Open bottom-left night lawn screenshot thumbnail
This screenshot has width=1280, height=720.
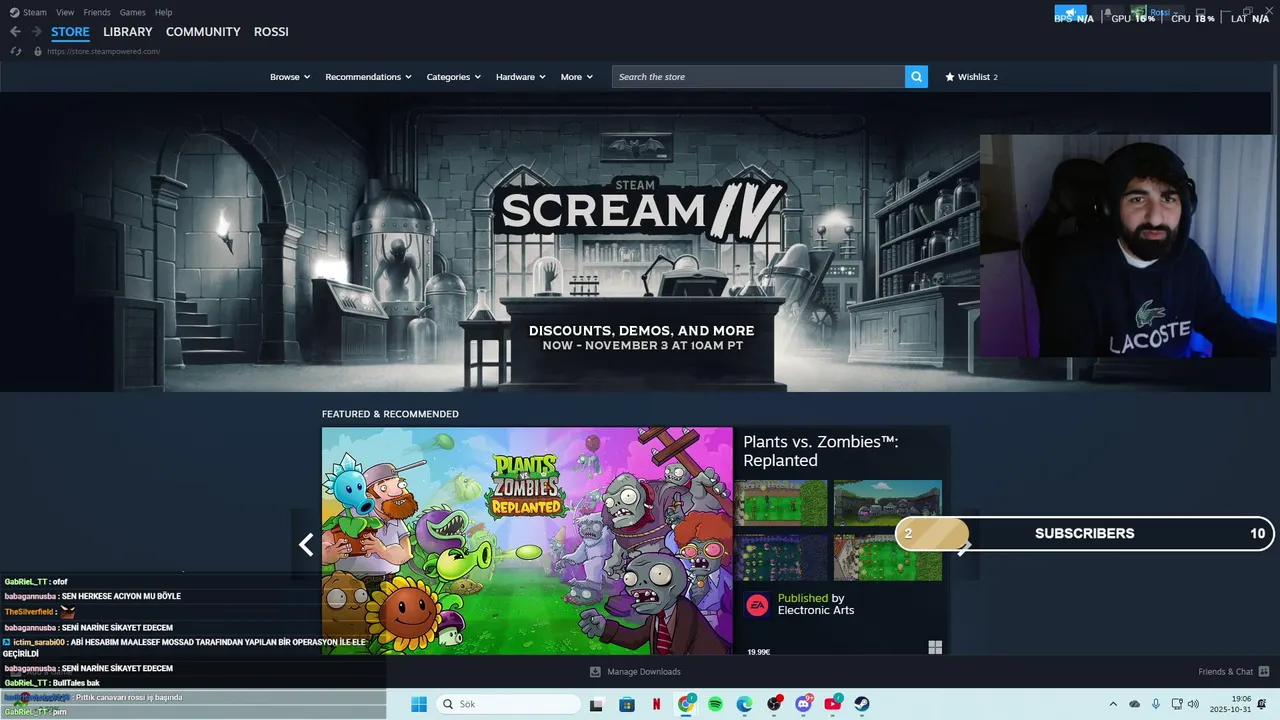pos(781,557)
